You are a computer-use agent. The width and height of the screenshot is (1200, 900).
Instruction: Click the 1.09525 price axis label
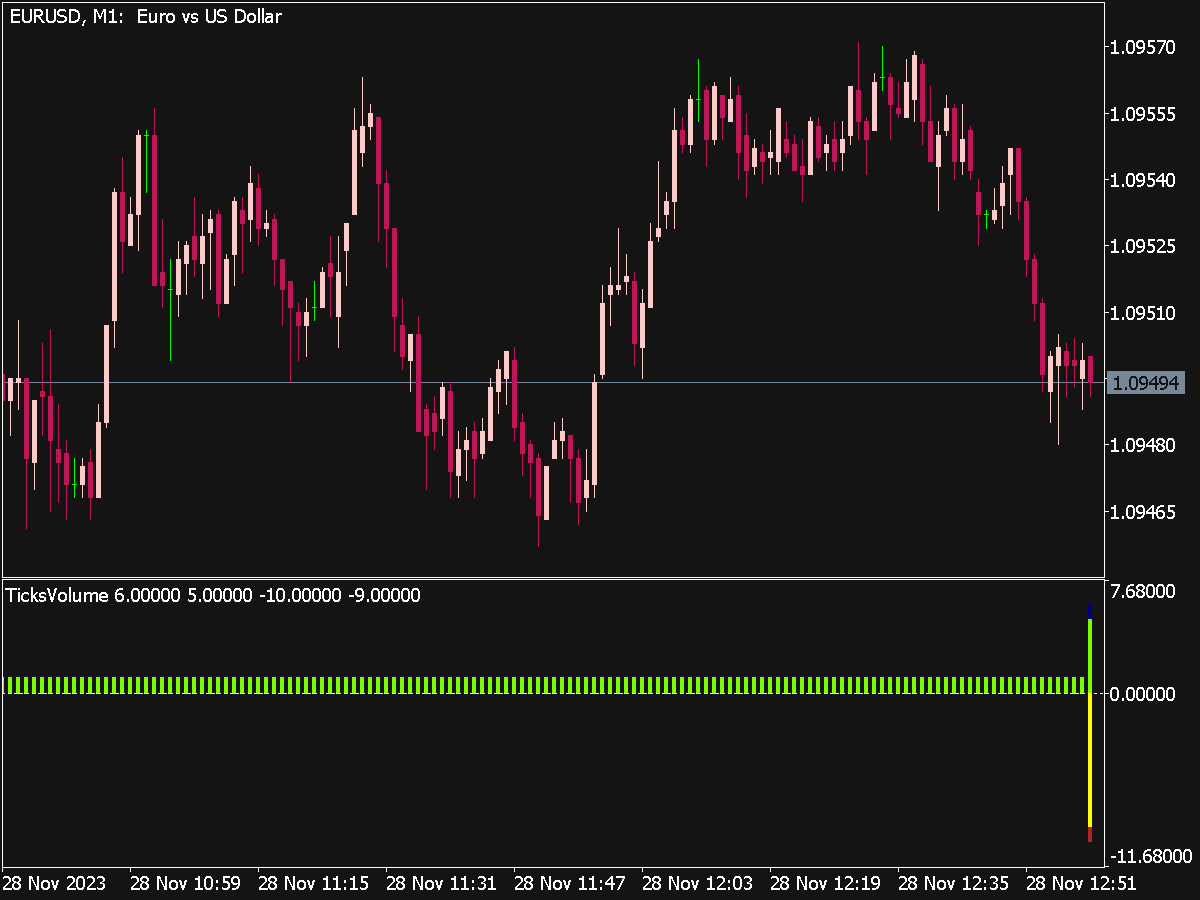pos(1146,246)
